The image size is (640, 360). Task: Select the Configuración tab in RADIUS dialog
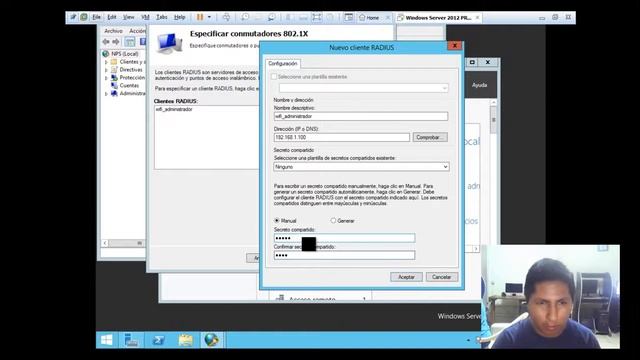point(283,64)
